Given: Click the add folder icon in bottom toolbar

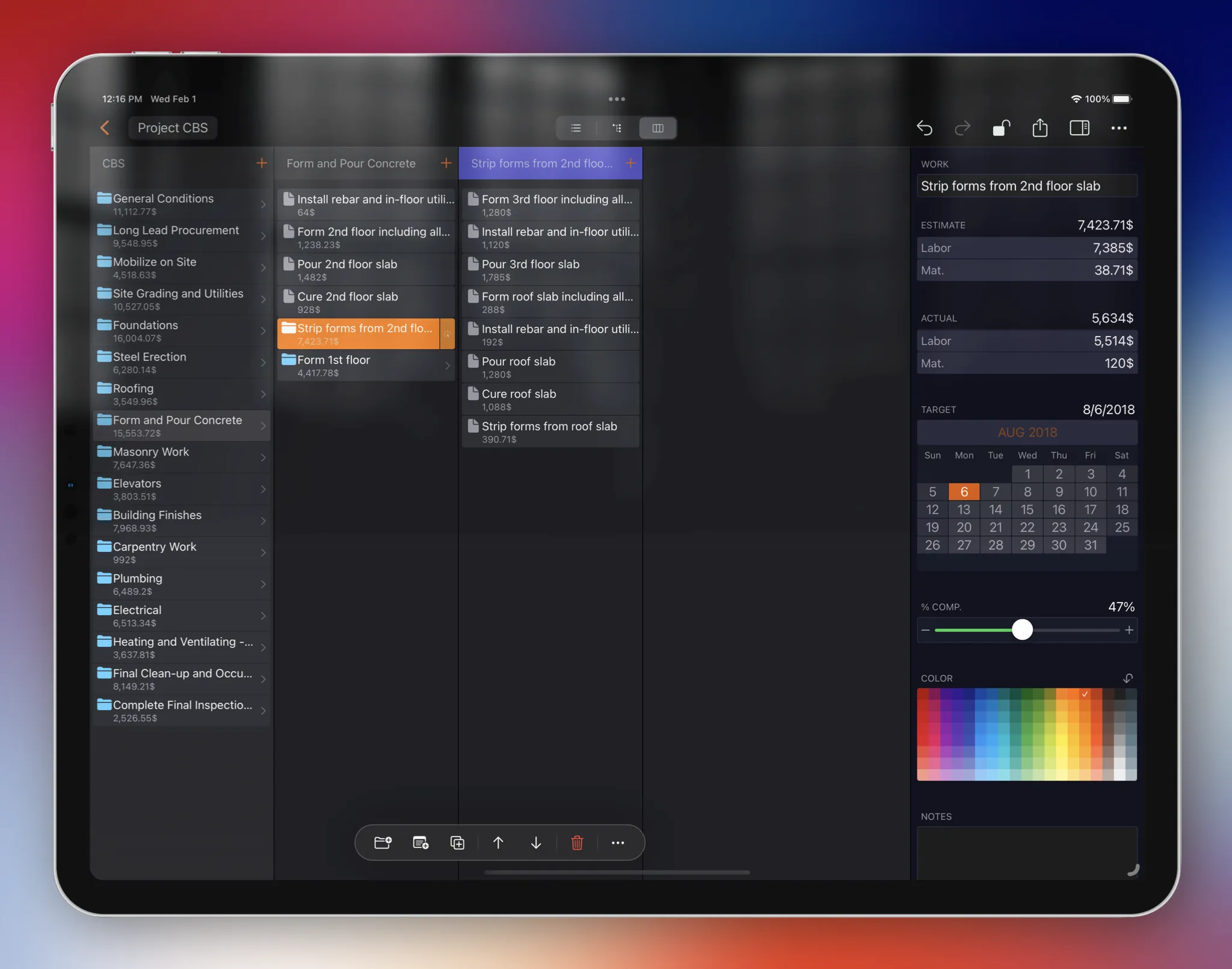Looking at the screenshot, I should (x=383, y=843).
